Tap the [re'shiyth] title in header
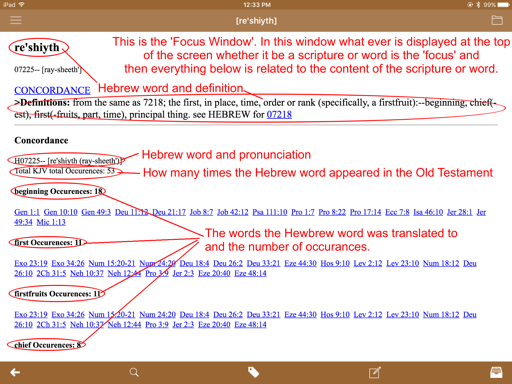Screen dimensions: 512x384 [x=256, y=21]
